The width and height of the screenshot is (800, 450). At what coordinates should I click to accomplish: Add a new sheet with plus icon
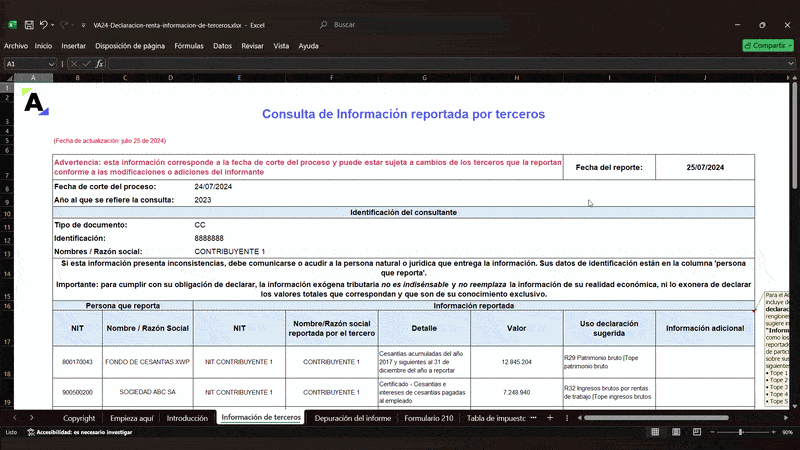(x=550, y=418)
